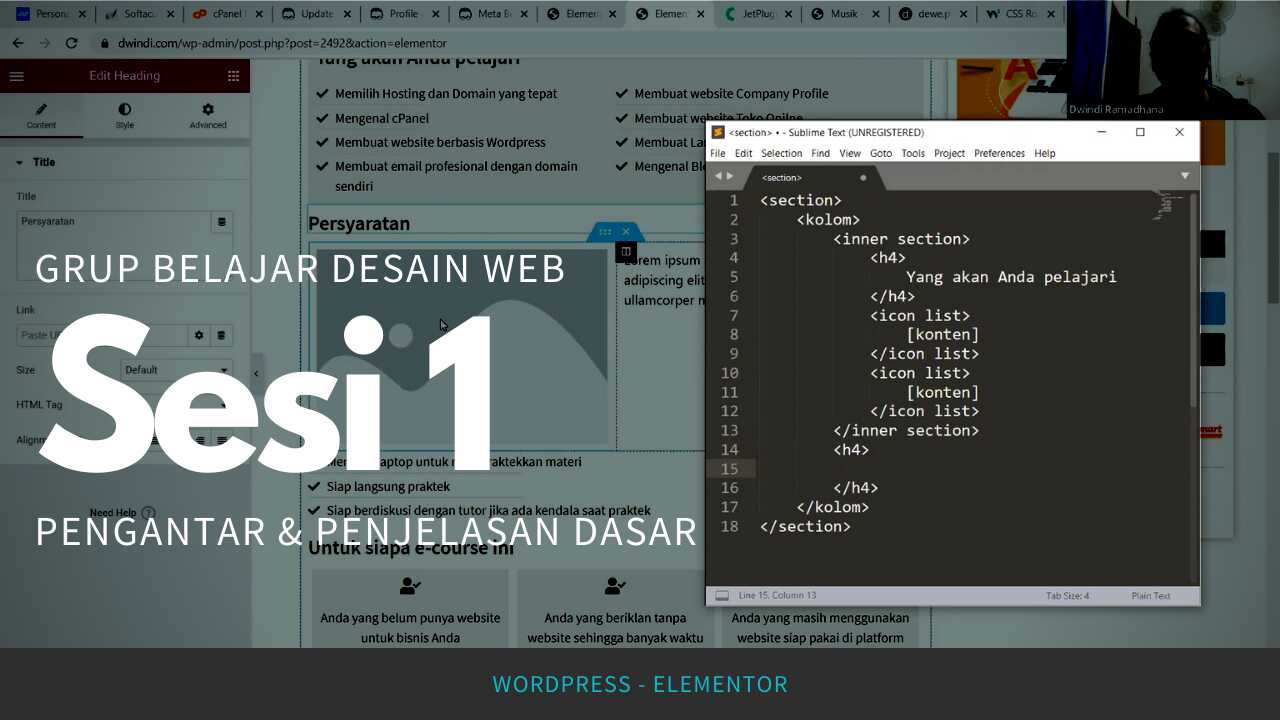Select the image placeholder widget on canvas
This screenshot has width=1280, height=720.
point(461,347)
